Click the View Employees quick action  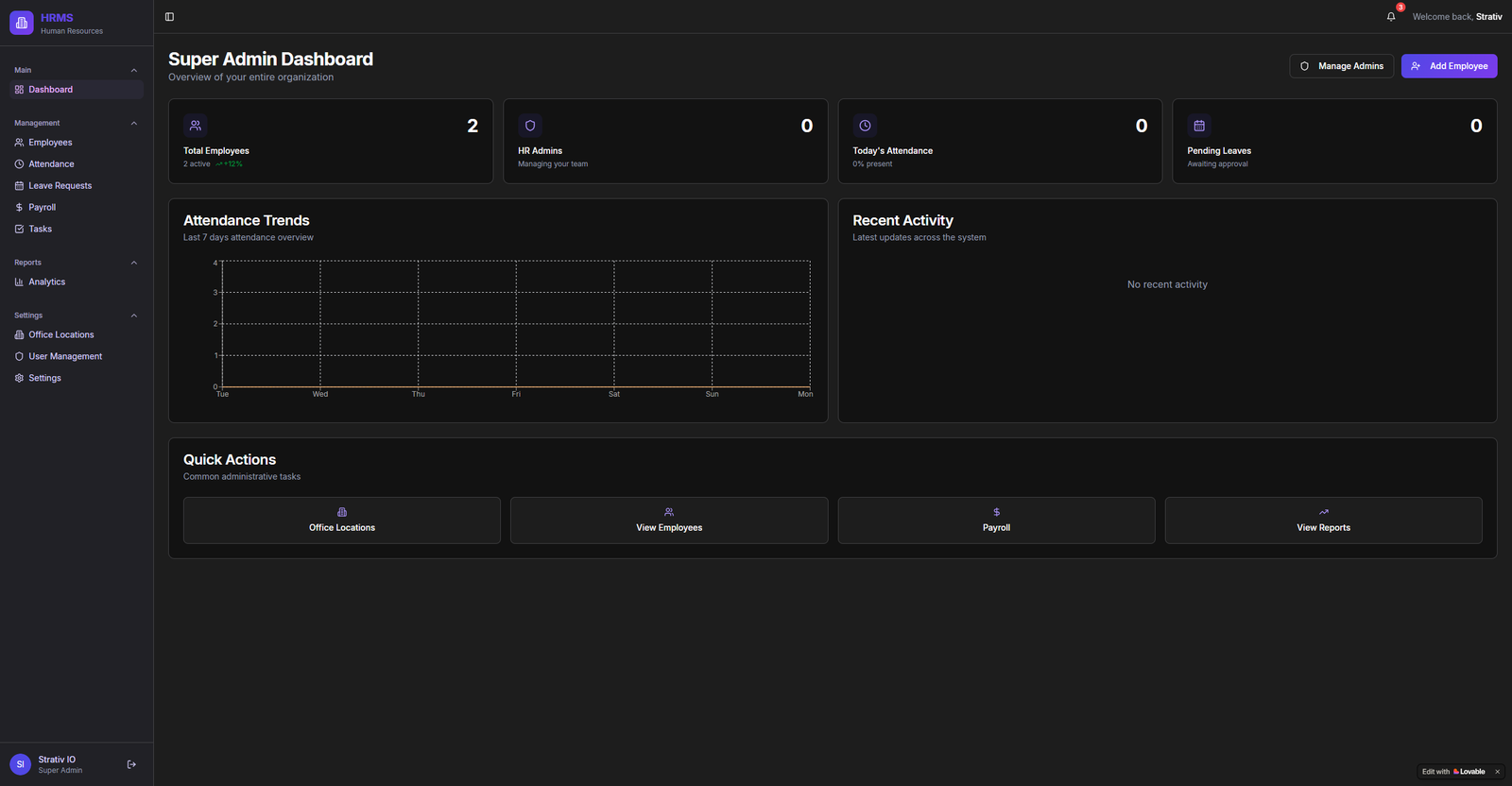pos(669,521)
